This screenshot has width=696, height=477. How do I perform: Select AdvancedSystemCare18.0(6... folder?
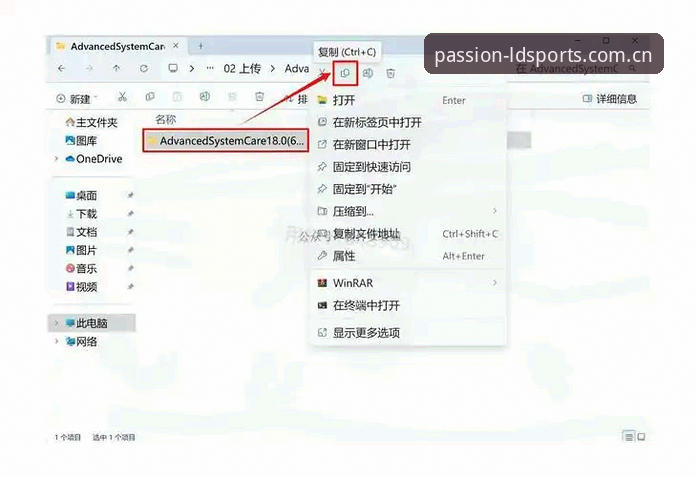click(225, 141)
